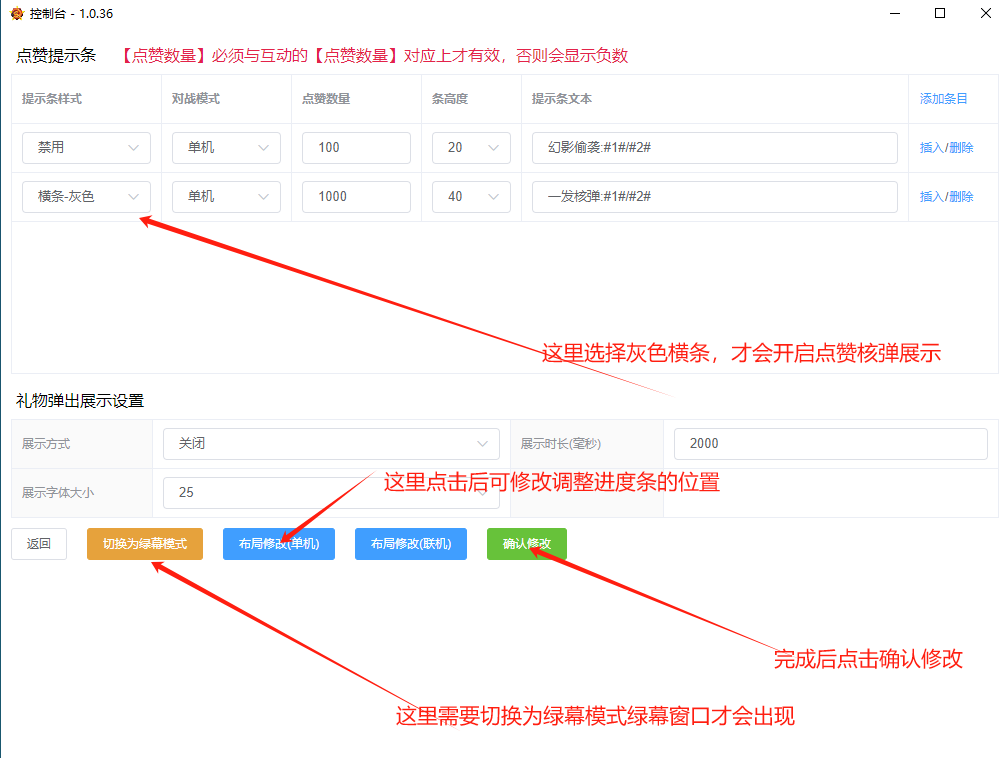This screenshot has width=1008, height=758.
Task: Click 切换为绿幕模式 to enable green screen mode
Action: (x=144, y=543)
